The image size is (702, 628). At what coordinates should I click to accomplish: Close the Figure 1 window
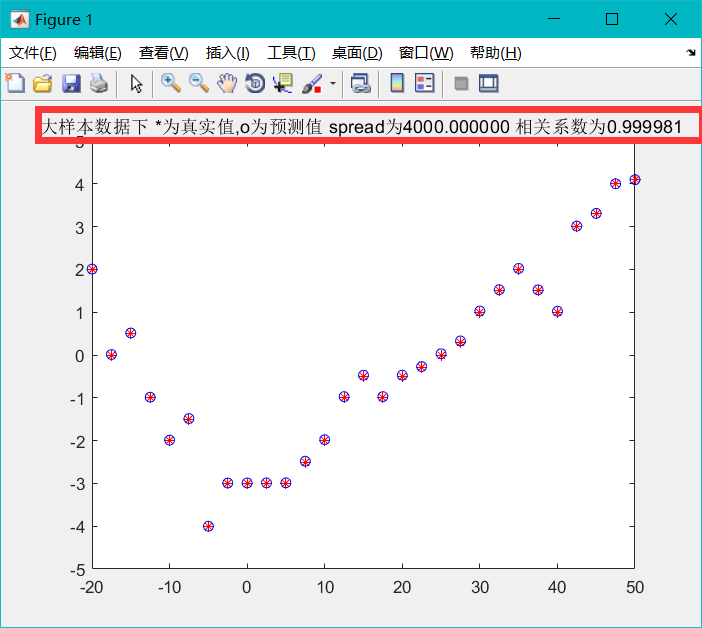[671, 19]
